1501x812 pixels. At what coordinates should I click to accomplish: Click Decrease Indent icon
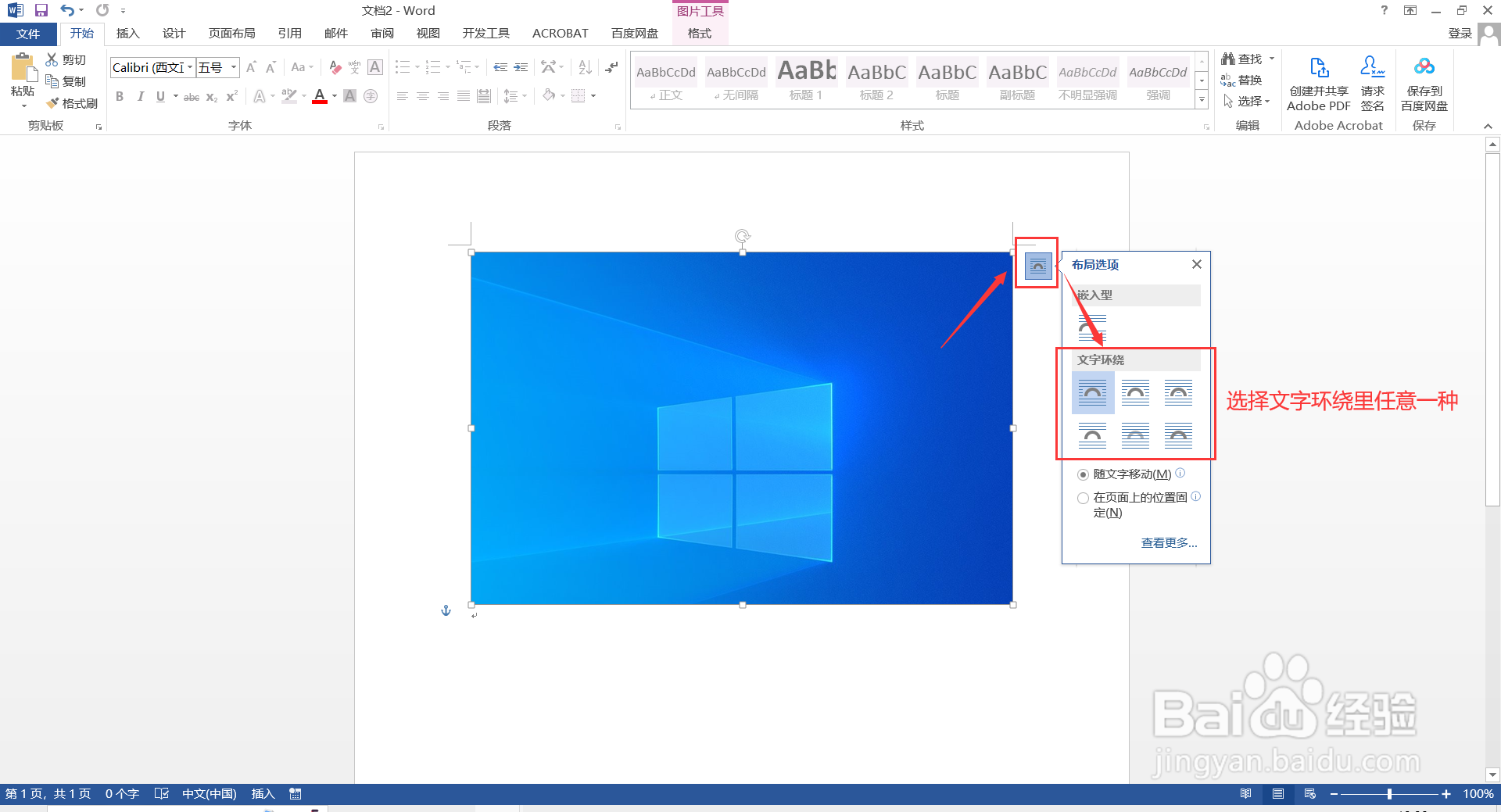500,67
